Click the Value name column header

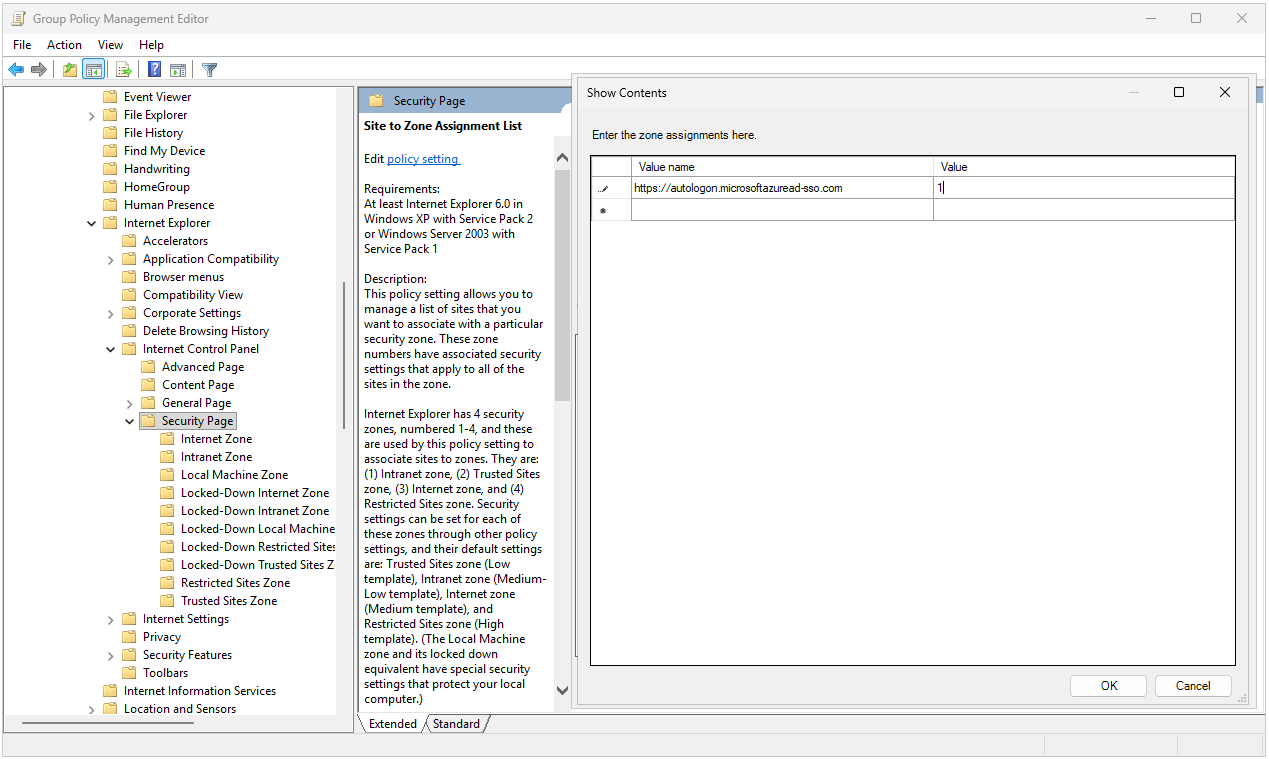(x=782, y=167)
